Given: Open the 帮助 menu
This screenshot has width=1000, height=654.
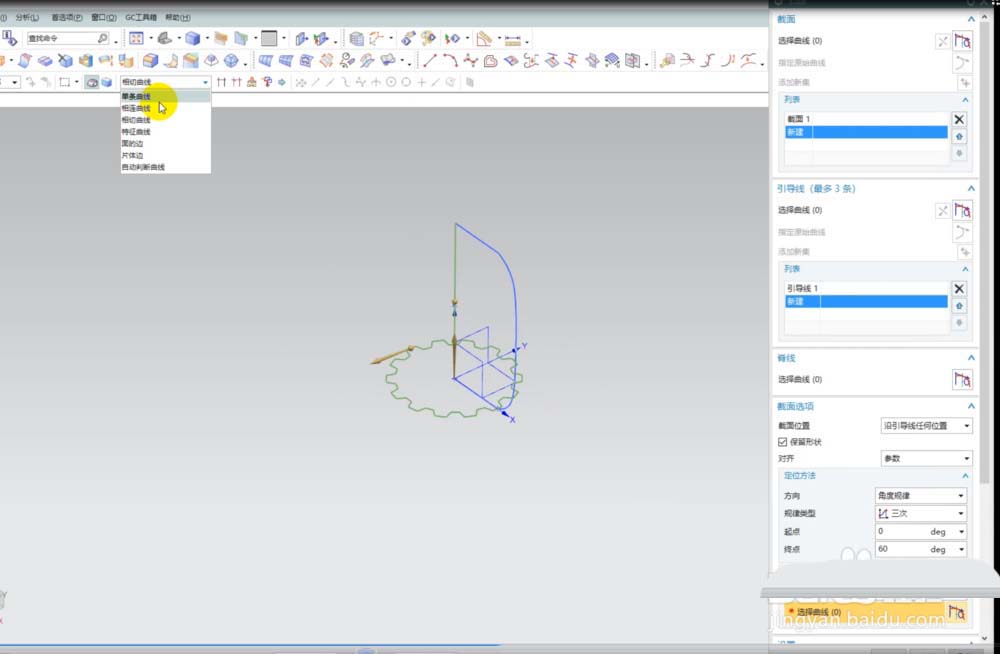Looking at the screenshot, I should [177, 18].
